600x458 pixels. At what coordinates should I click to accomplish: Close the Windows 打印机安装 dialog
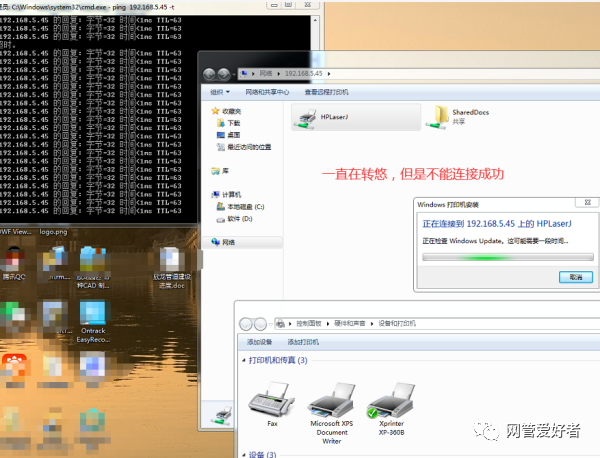[x=588, y=202]
